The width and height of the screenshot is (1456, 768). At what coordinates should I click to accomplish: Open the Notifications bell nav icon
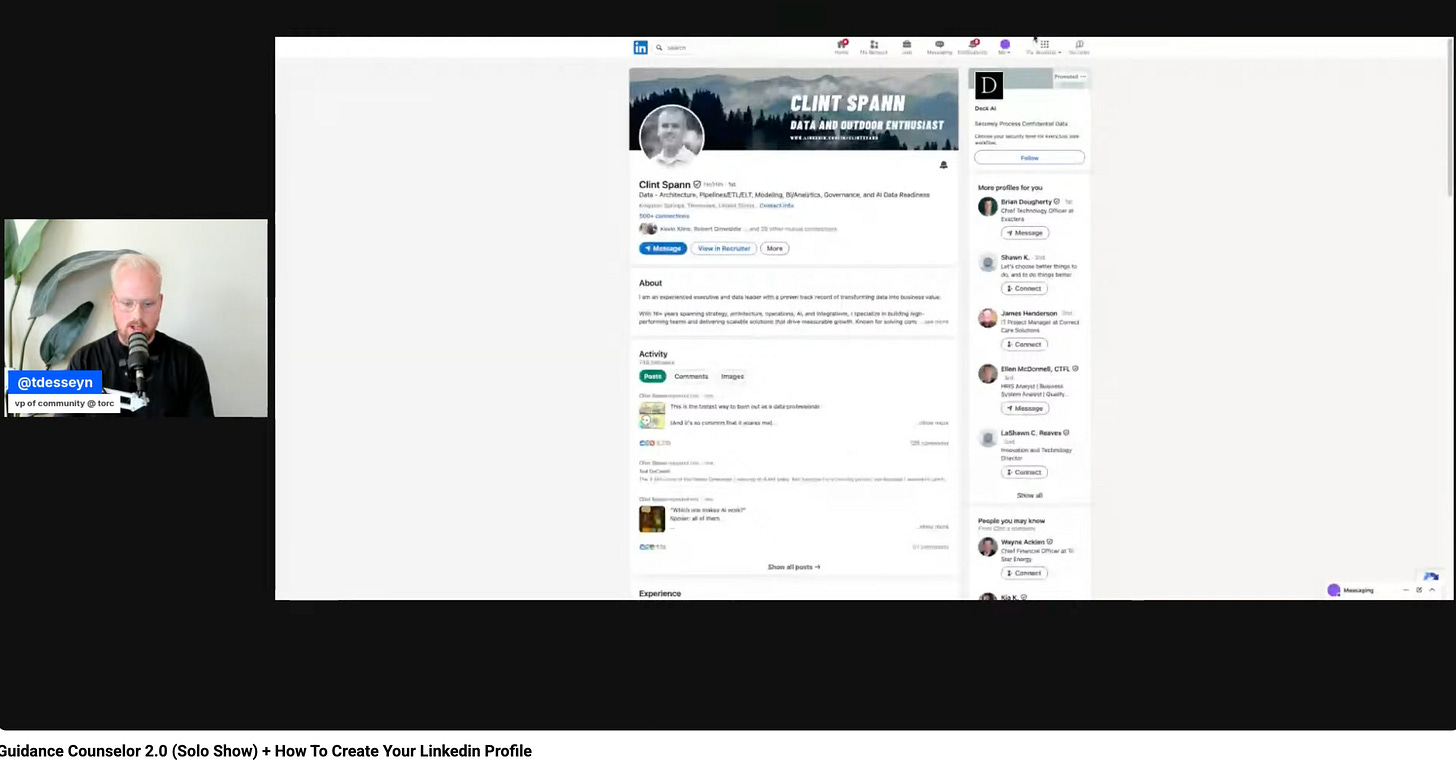coord(972,47)
